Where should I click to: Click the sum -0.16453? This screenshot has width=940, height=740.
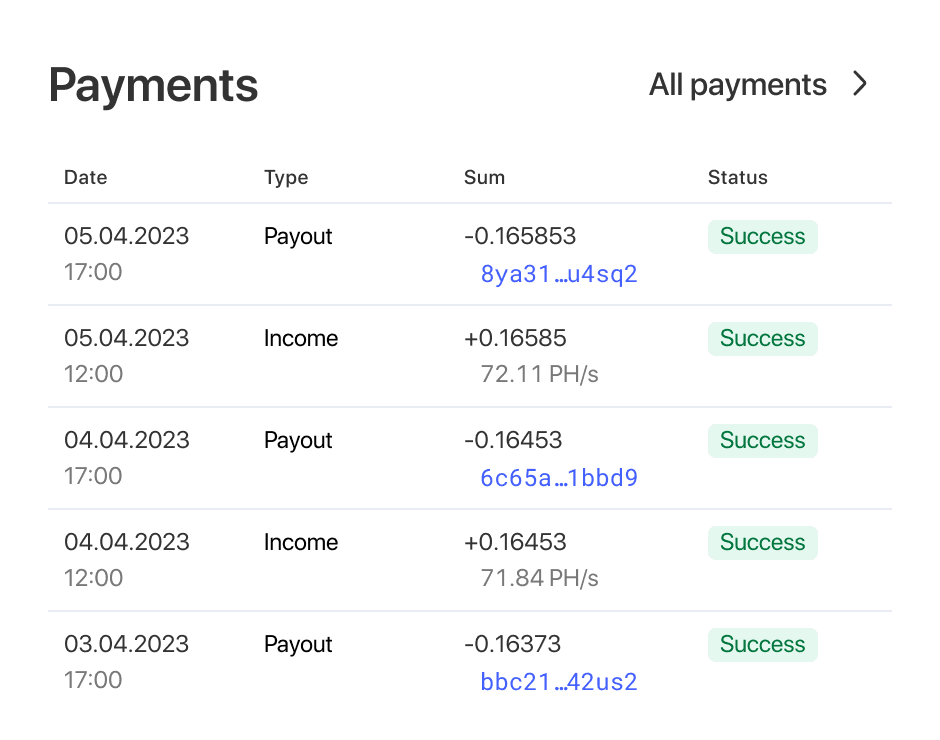[513, 440]
